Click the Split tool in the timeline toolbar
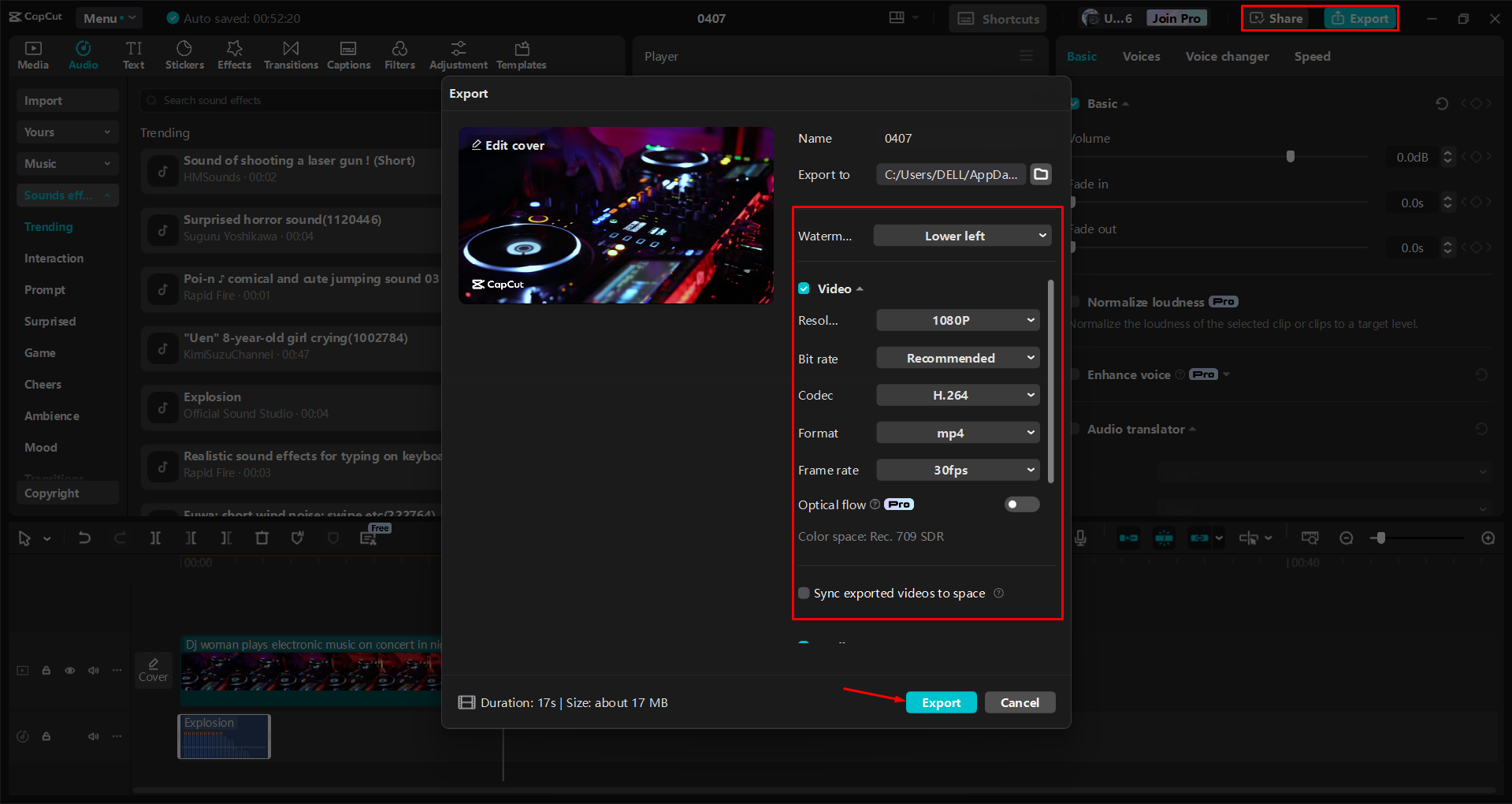The image size is (1512, 804). point(155,538)
